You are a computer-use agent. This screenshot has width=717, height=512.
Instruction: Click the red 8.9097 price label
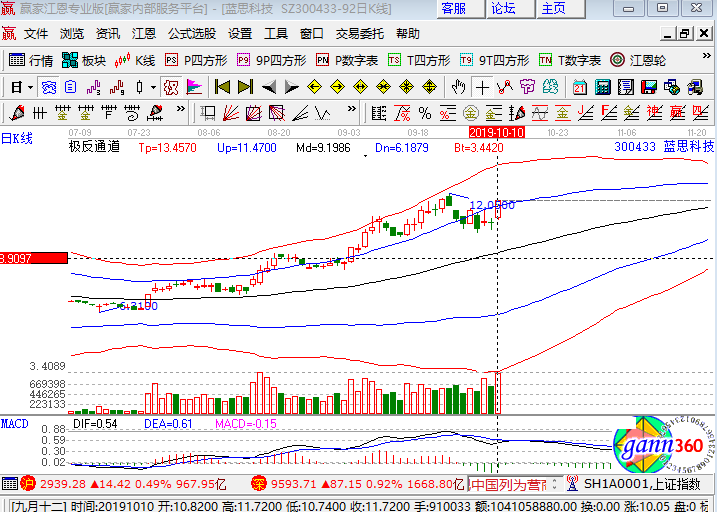(33, 258)
